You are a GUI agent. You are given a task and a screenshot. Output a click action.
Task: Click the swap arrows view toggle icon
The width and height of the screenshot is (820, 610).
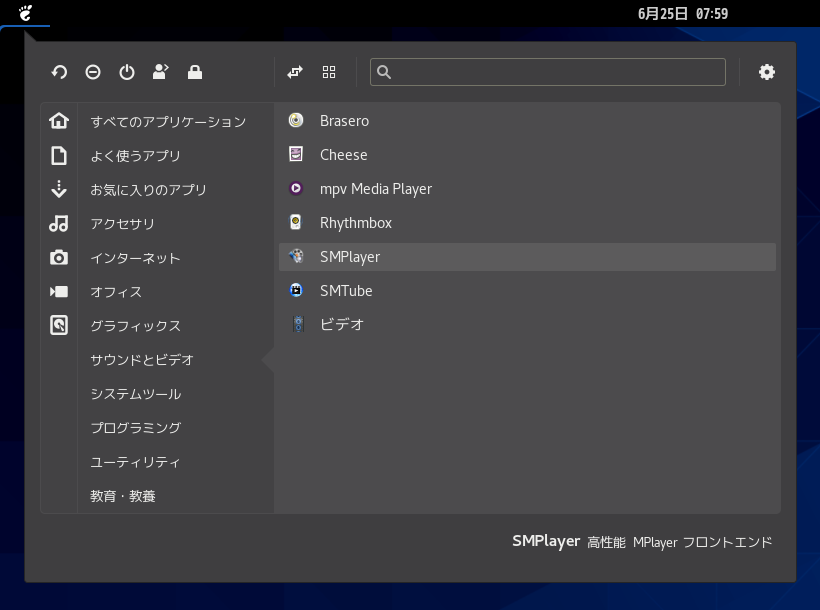pyautogui.click(x=295, y=72)
